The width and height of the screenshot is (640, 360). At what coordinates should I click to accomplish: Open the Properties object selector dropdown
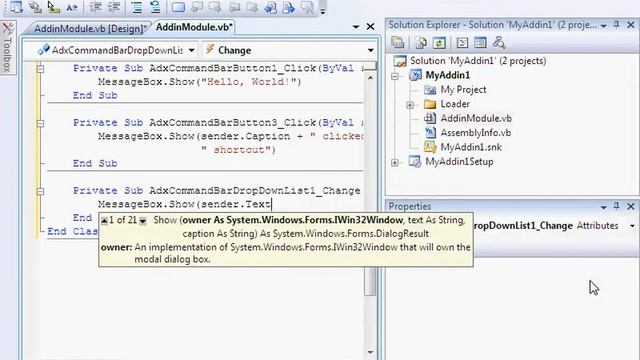tap(632, 226)
